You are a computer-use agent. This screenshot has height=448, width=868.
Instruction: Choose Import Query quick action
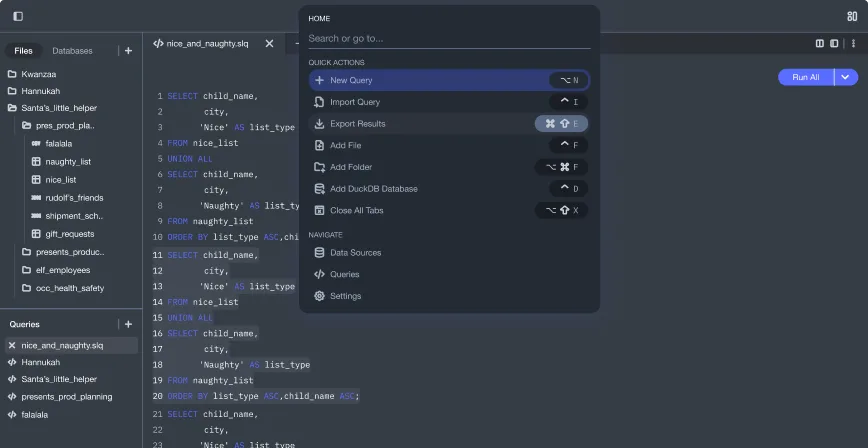(449, 102)
